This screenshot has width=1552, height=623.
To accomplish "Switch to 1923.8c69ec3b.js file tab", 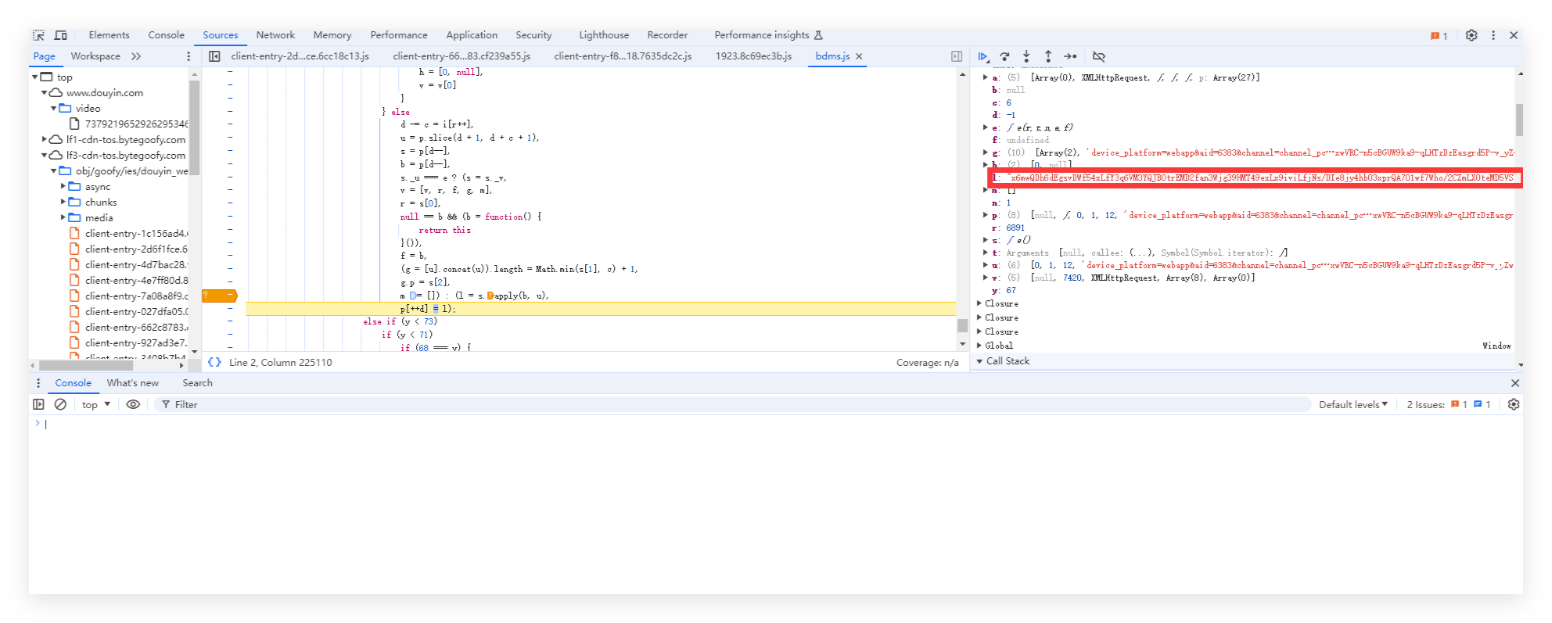I will click(x=753, y=57).
